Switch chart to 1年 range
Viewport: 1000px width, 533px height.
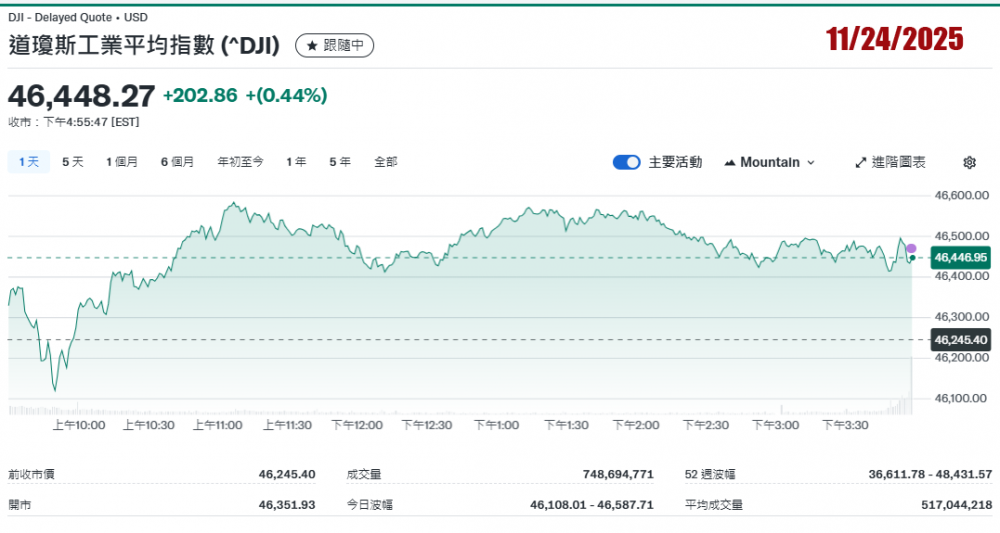(x=296, y=162)
